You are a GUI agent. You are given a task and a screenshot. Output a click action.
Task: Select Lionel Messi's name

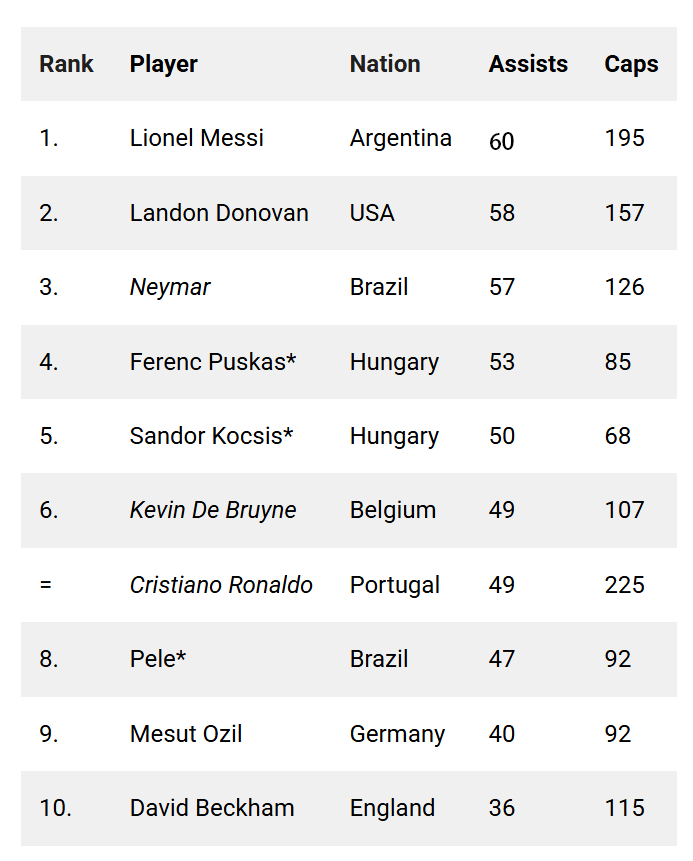coord(197,138)
